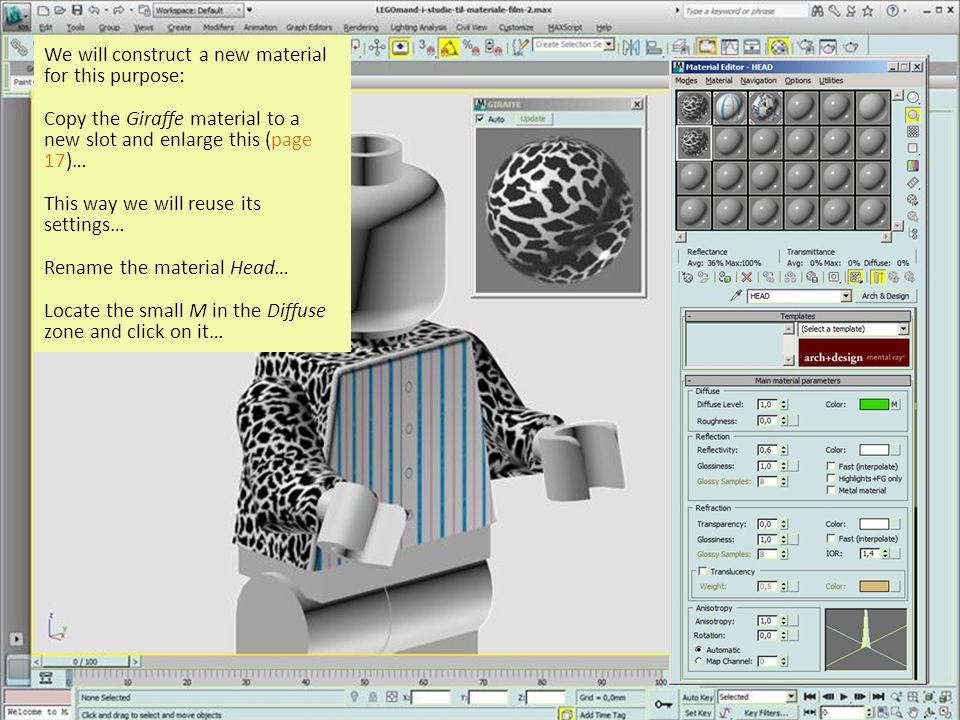960x720 pixels.
Task: Click the favorites star icon in title bar
Action: pos(868,10)
